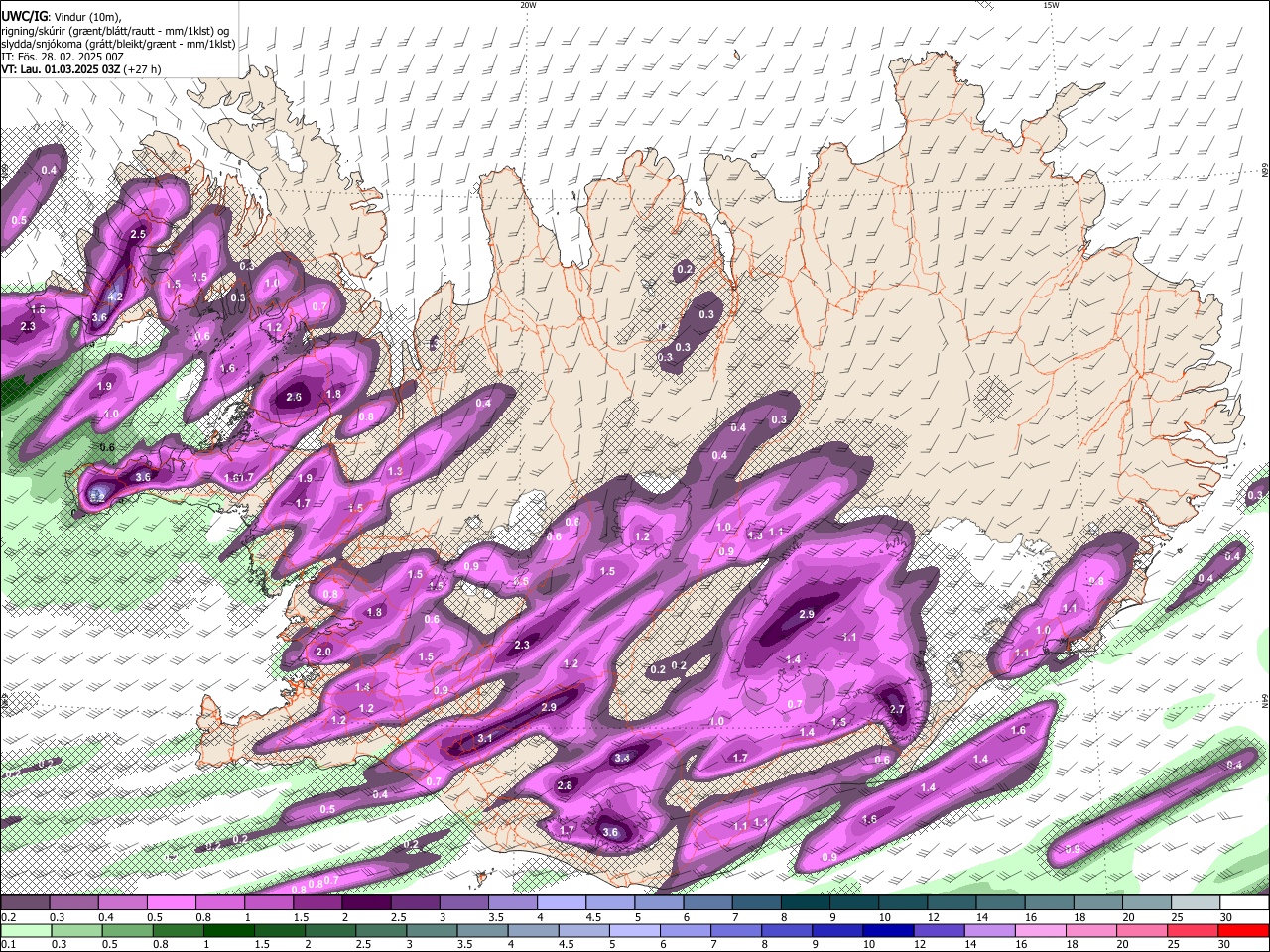Click the 2.0 value label on the west coast
The width and height of the screenshot is (1270, 952).
click(x=323, y=652)
